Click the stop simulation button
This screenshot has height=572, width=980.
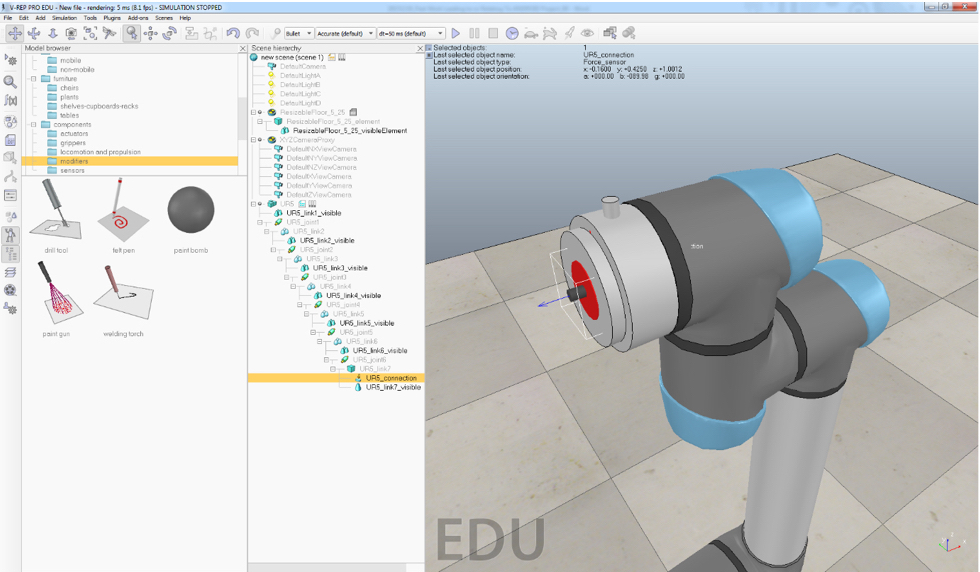[493, 33]
